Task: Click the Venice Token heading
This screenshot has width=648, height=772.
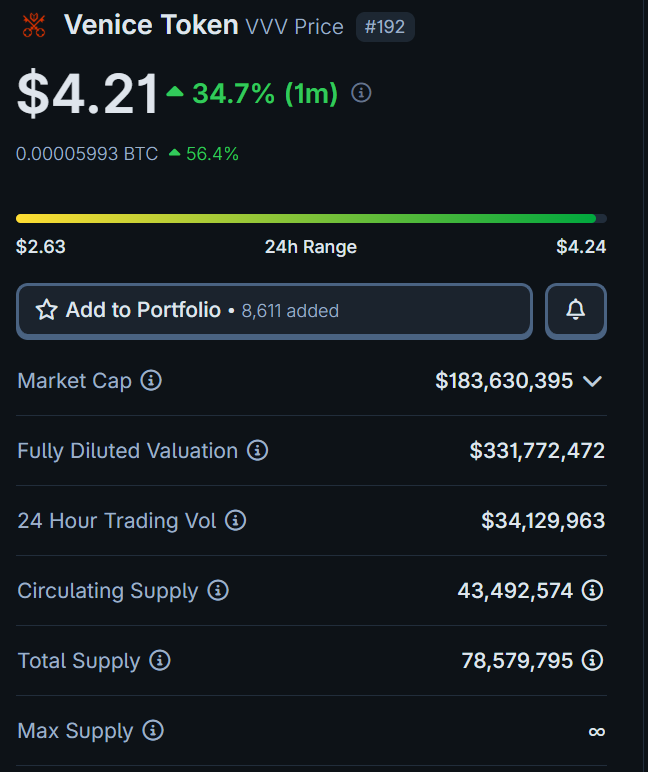Action: pyautogui.click(x=151, y=25)
